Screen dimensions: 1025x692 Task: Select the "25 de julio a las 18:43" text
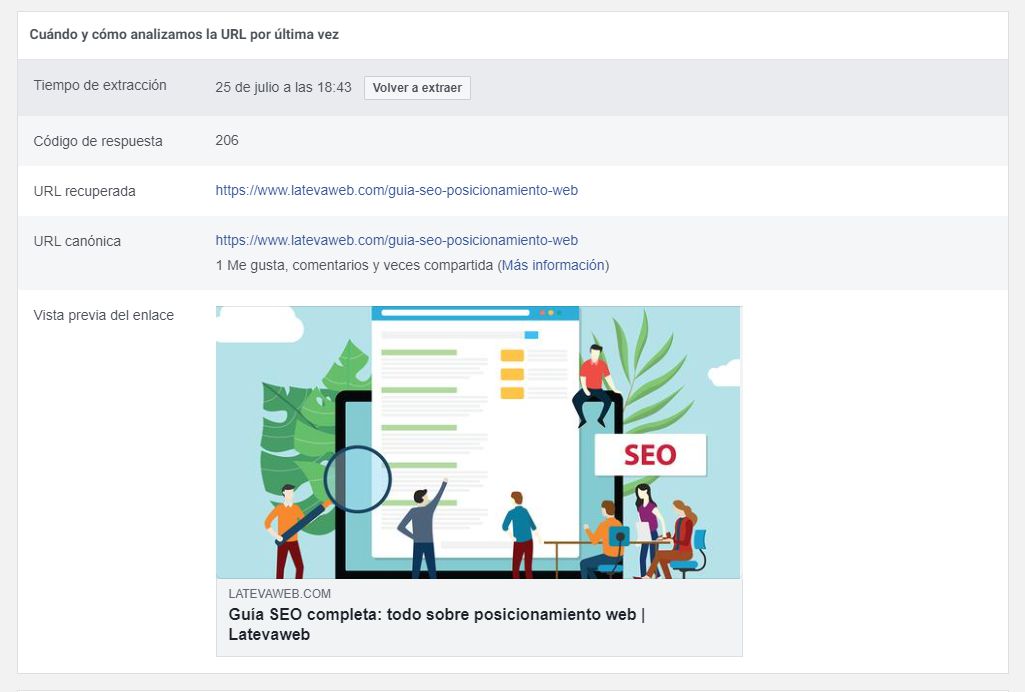283,88
